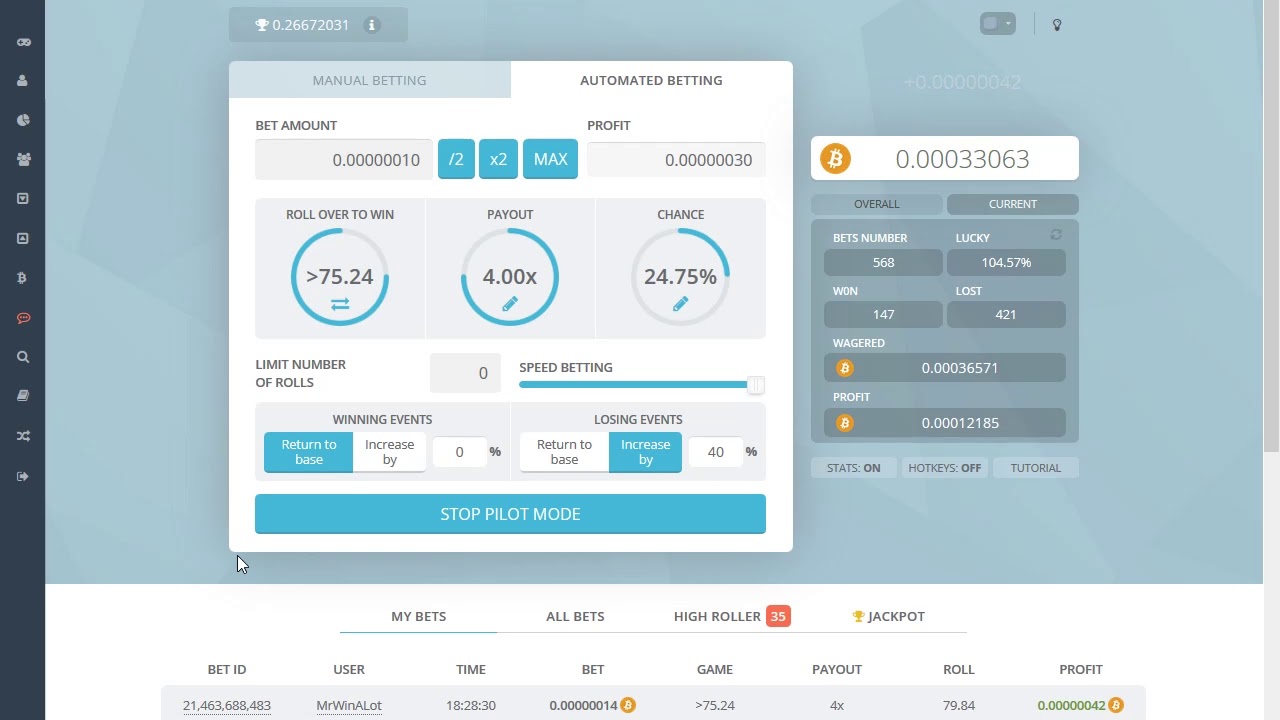The width and height of the screenshot is (1280, 720).
Task: Switch to the Manual Betting tab
Action: click(x=370, y=80)
